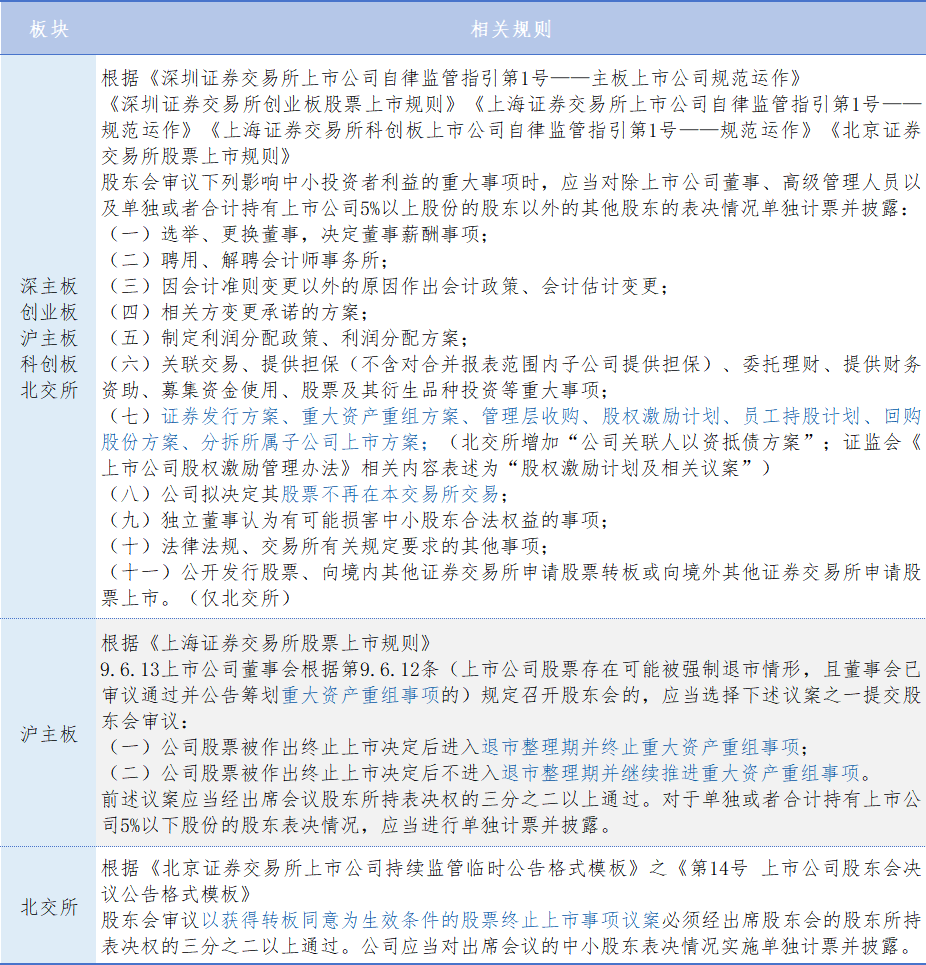
Task: Click '根据《上海证券交易所股票上市规则》' line
Action: [x=267, y=643]
